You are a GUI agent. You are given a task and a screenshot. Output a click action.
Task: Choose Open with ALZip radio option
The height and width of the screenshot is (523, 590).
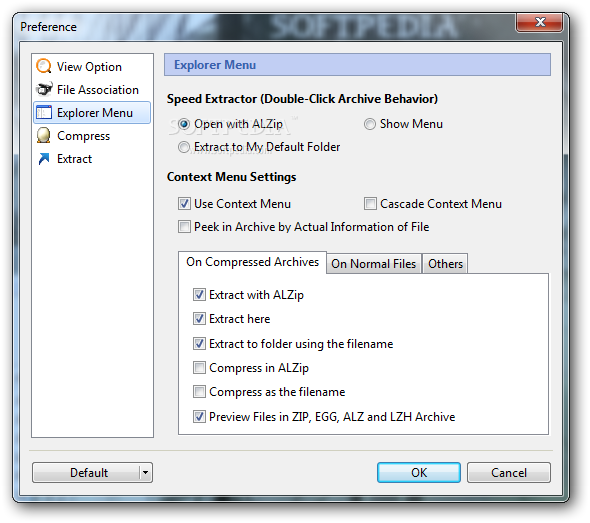[184, 124]
